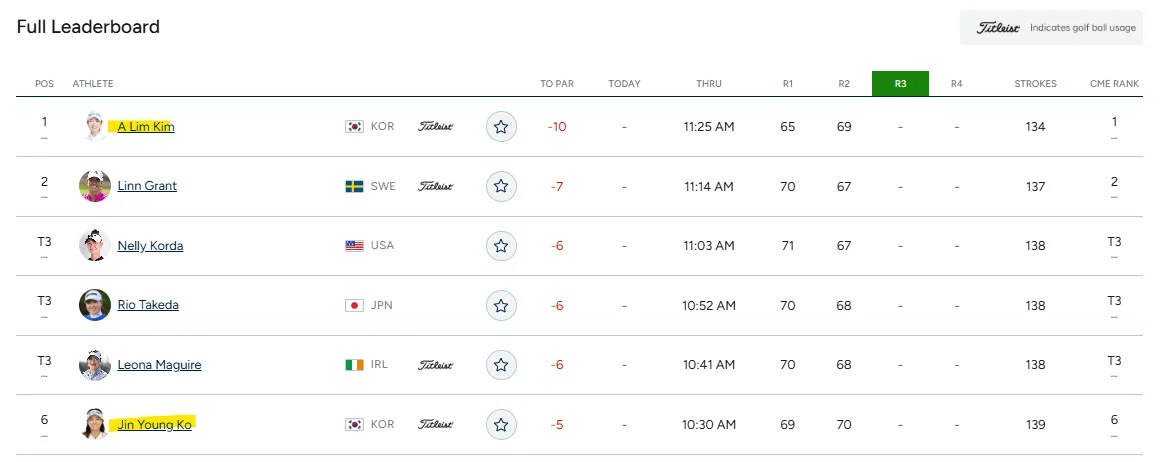The image size is (1162, 462).
Task: Click Rio Takeda's avatar photo
Action: click(x=95, y=305)
